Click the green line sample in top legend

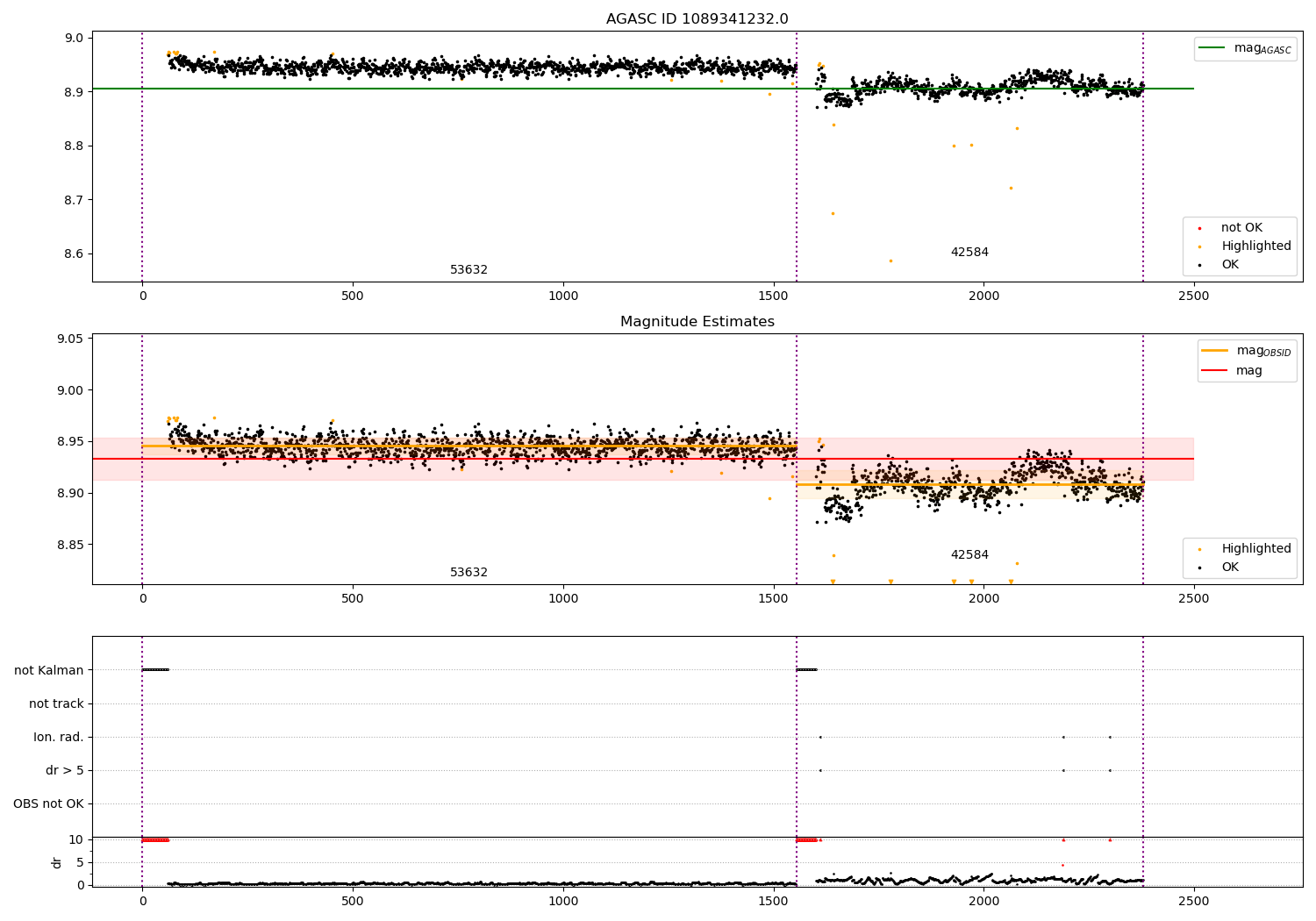click(x=1213, y=48)
